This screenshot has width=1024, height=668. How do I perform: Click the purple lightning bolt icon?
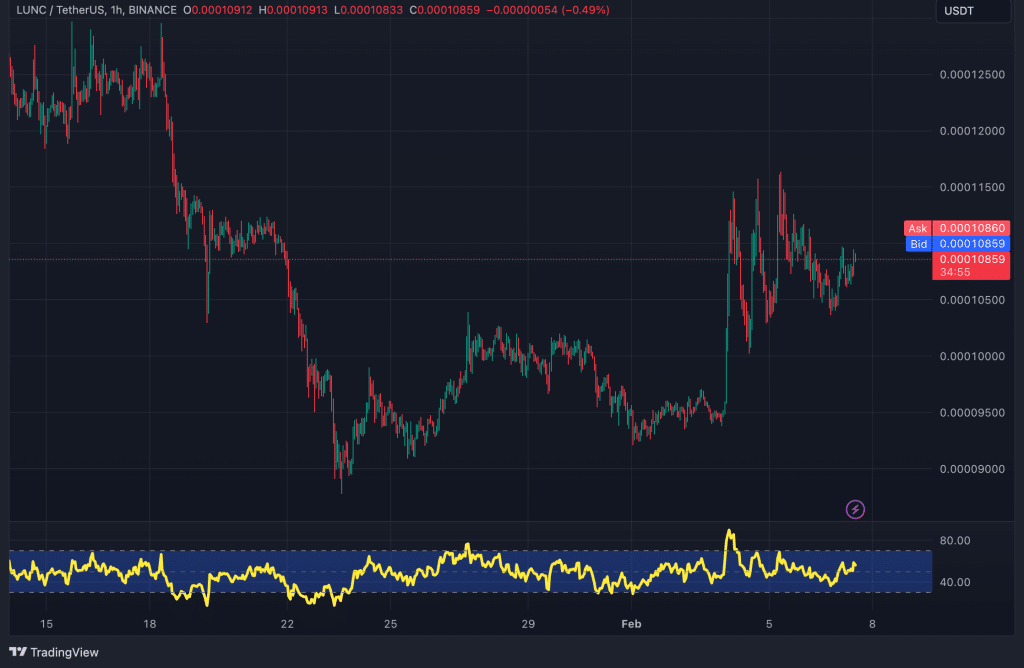(x=855, y=509)
